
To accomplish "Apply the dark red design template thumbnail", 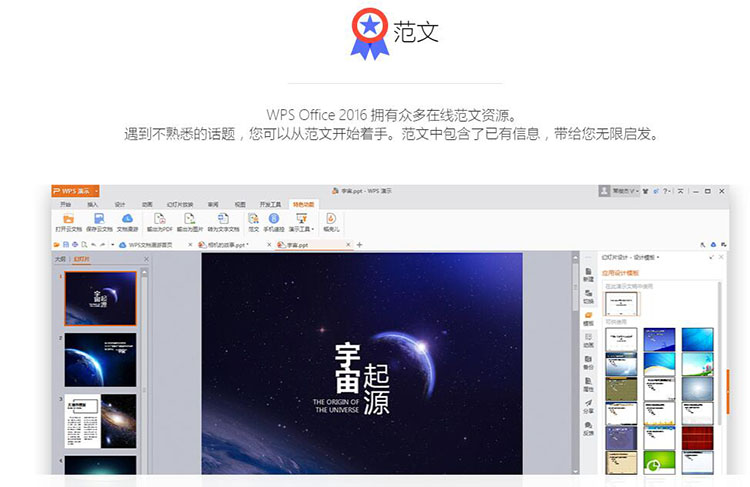I will (697, 438).
